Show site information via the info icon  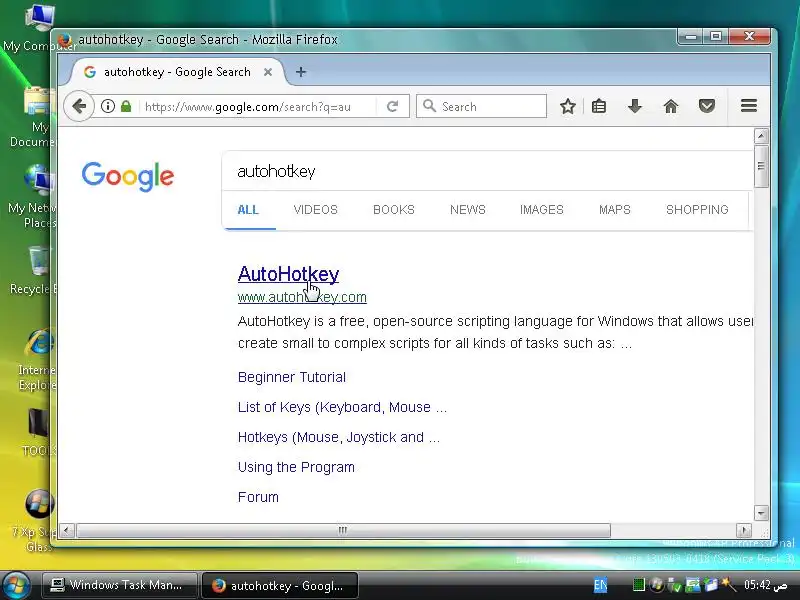(x=108, y=106)
